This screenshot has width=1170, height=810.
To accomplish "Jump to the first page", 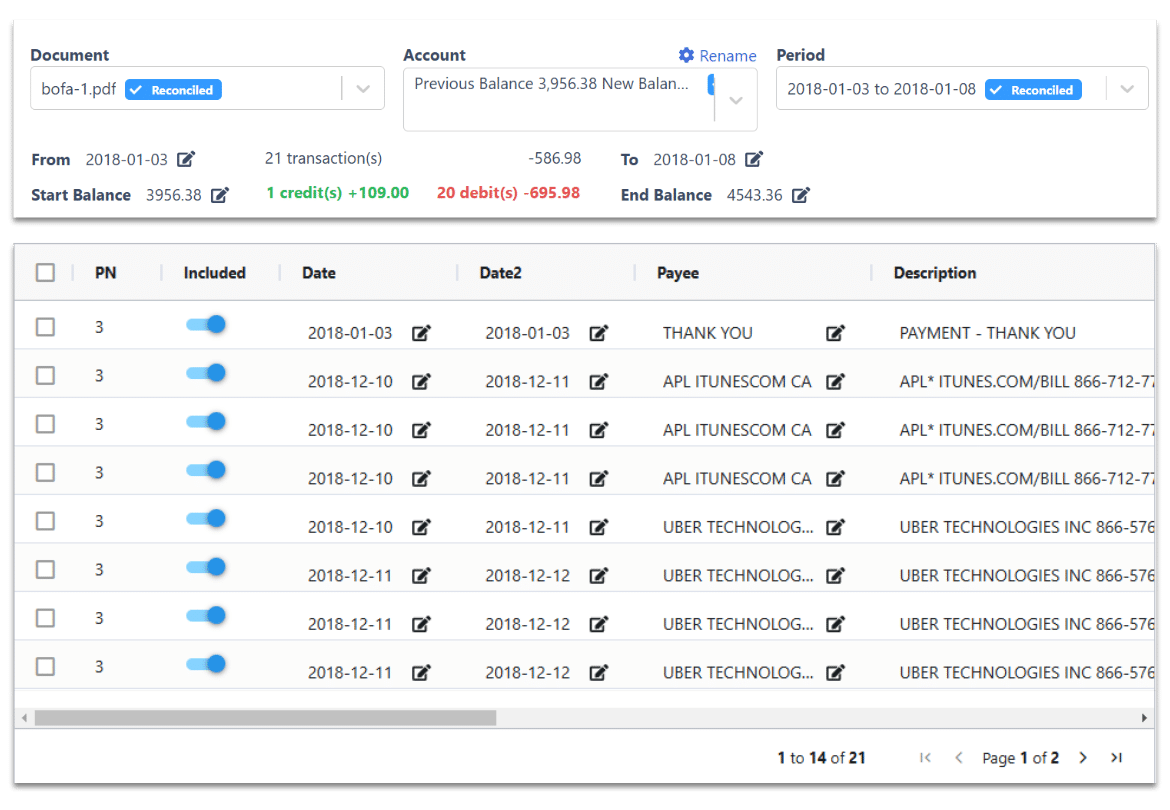I will 925,758.
